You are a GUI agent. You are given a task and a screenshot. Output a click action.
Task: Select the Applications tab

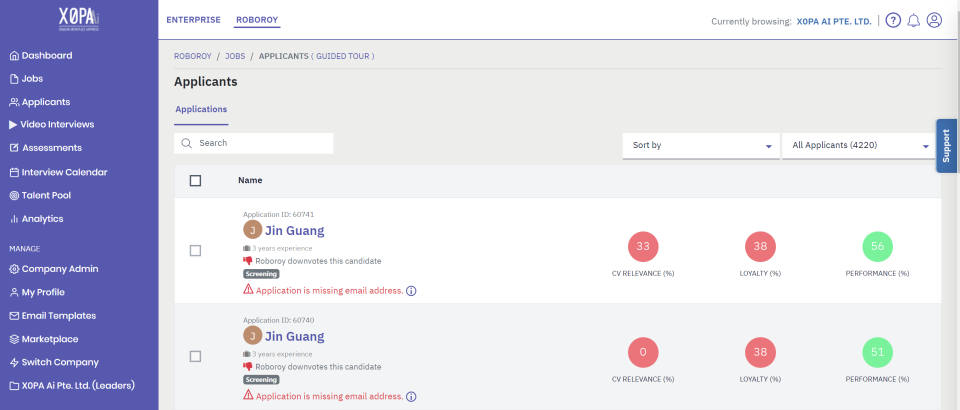point(201,110)
